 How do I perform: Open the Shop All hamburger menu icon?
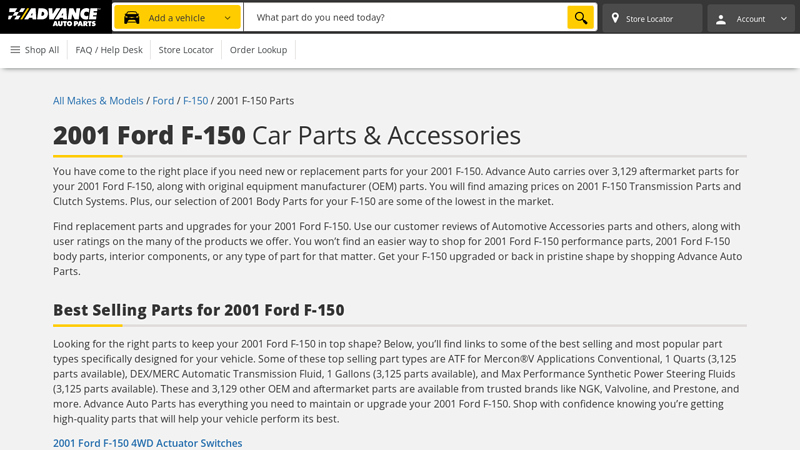click(15, 50)
